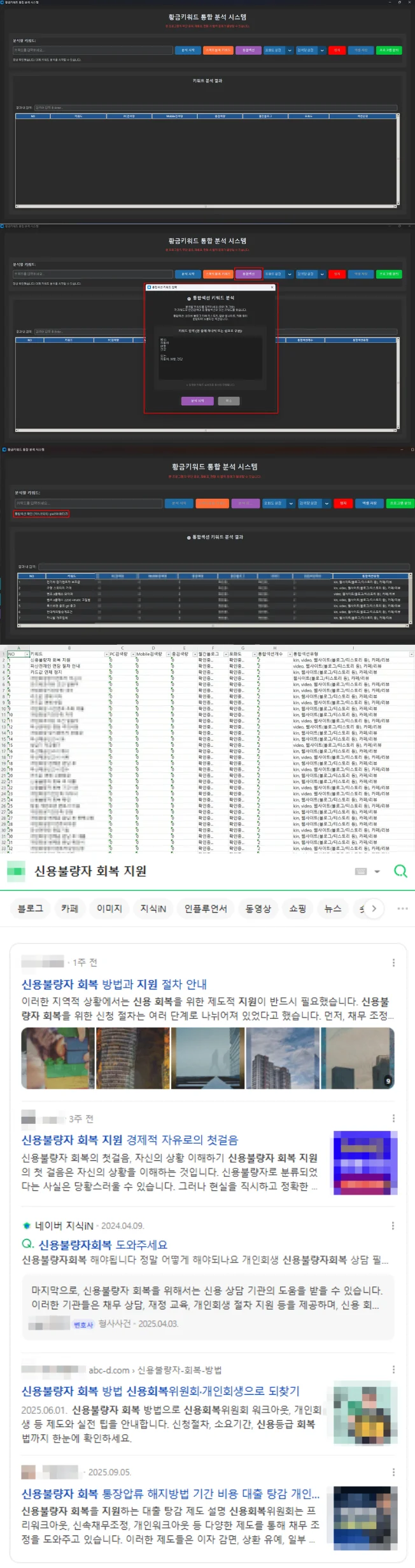Open the thumbnail with the '9' badge
Viewport: 415px width, 1568px height.
pyautogui.click(x=358, y=1058)
